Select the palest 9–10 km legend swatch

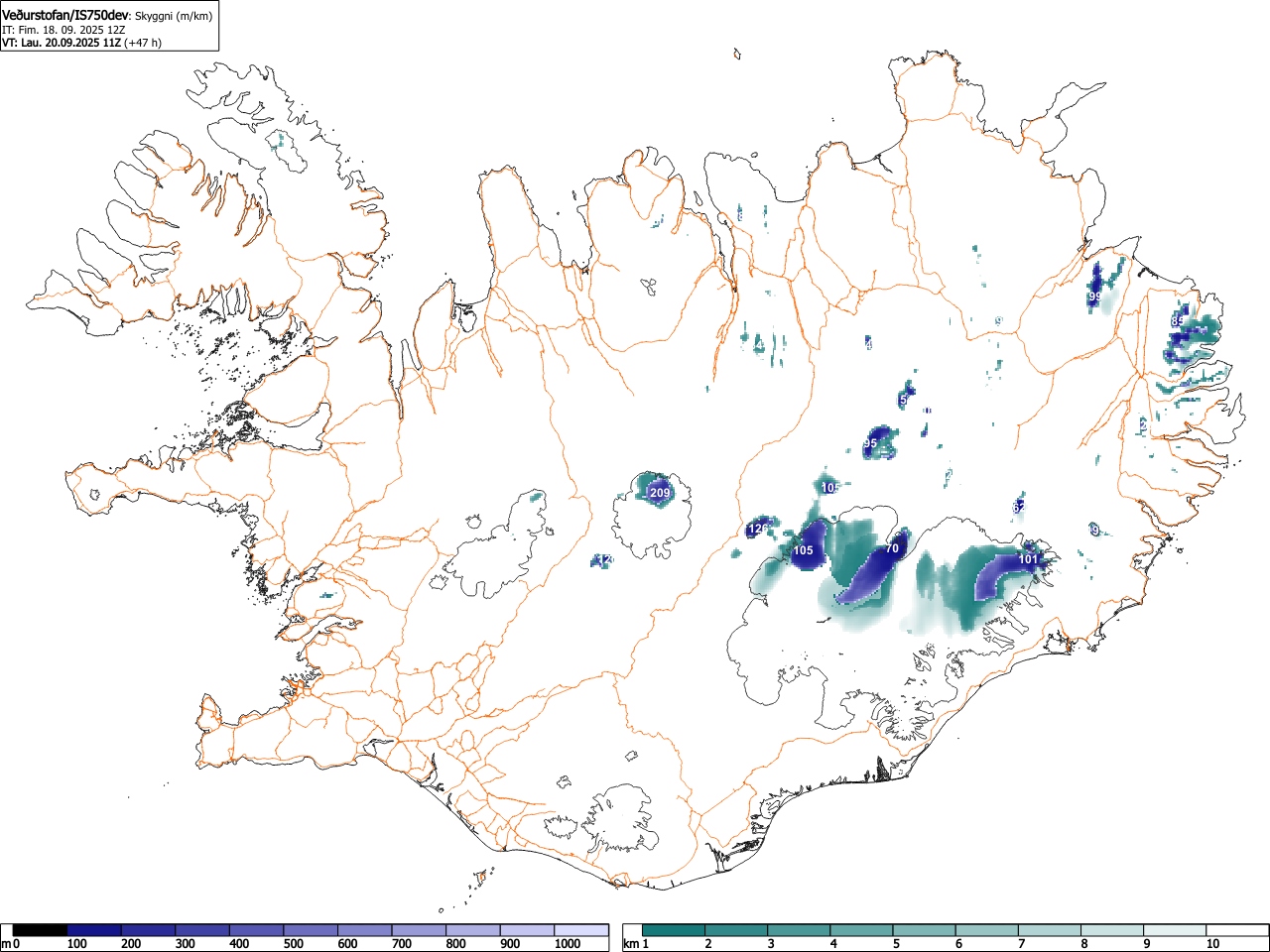click(1176, 930)
